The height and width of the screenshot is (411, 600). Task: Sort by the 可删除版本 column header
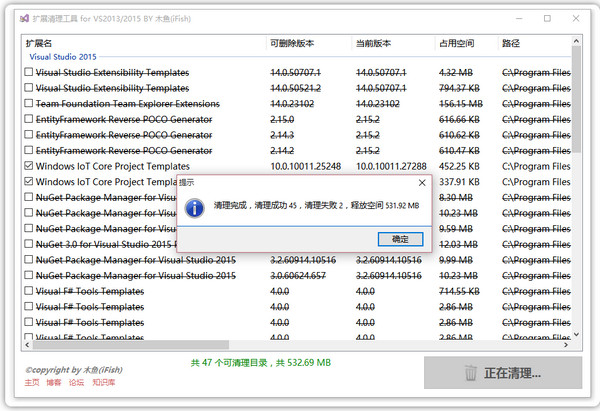tap(309, 43)
